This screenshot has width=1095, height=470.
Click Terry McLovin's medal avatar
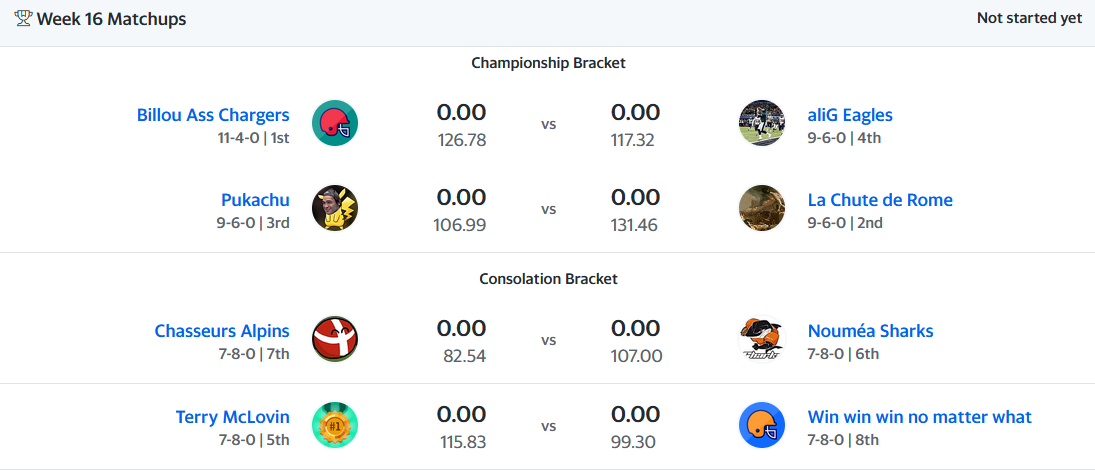[x=335, y=425]
